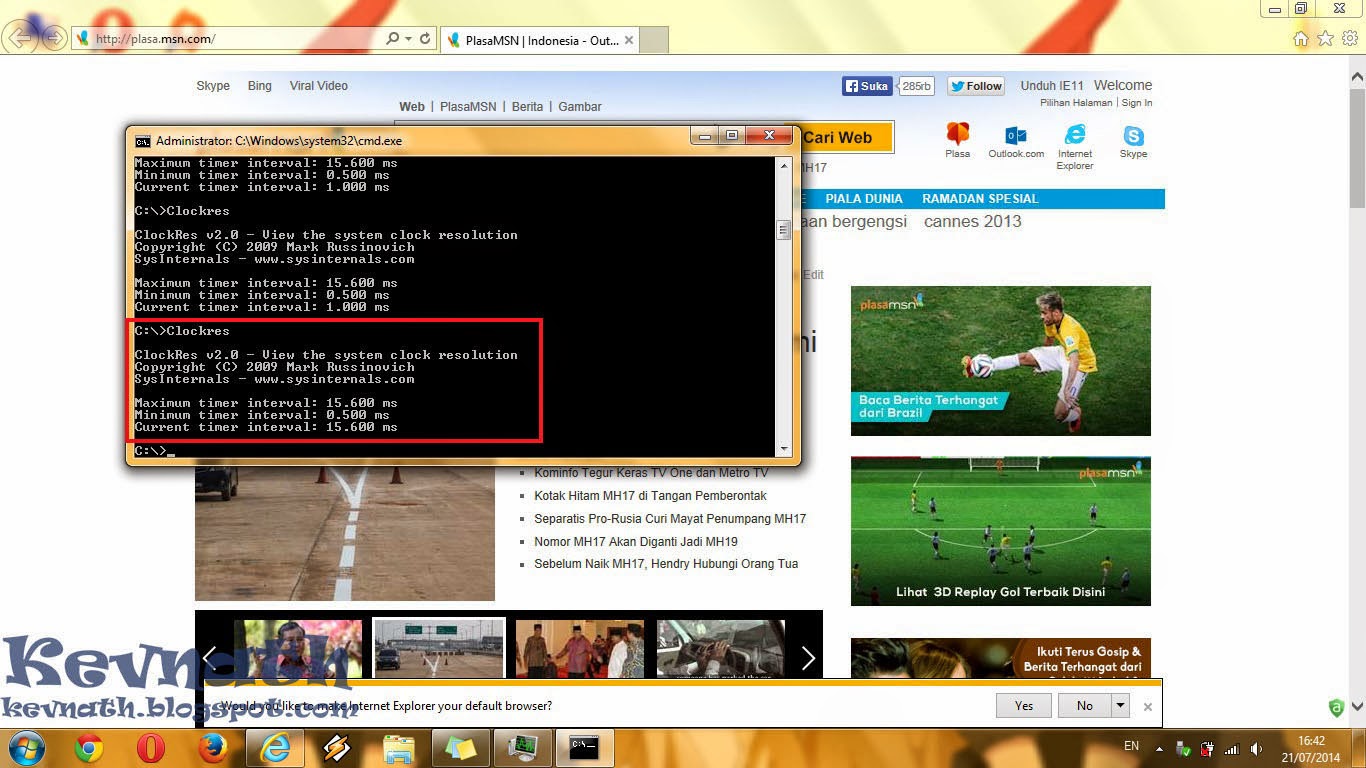Open RAMADAN SPESIAL navigation item
Screen dimensions: 1366x768
(x=980, y=199)
